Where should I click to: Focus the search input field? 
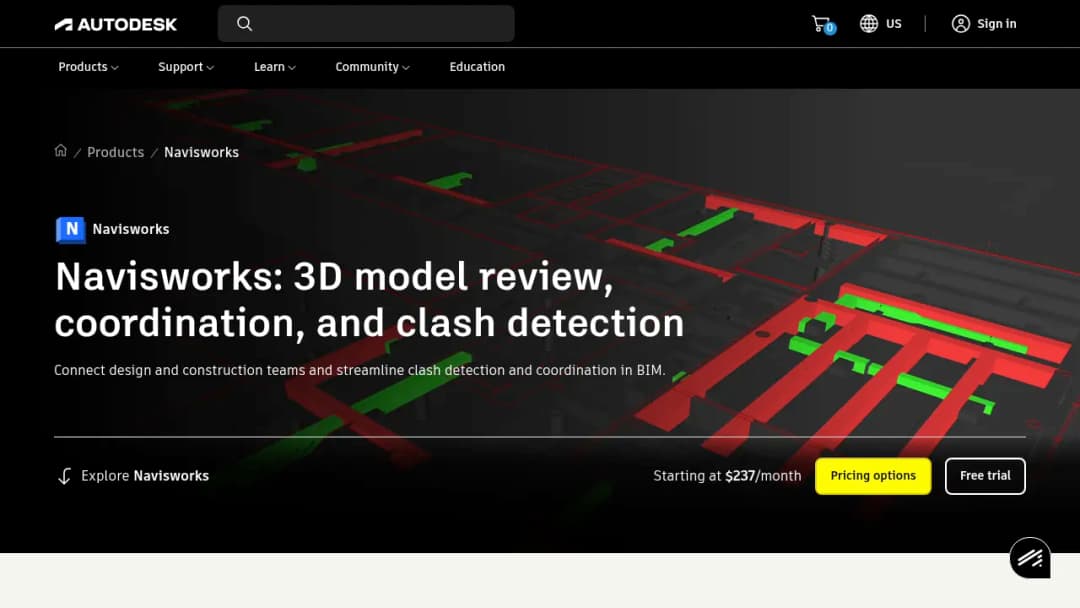coord(366,23)
